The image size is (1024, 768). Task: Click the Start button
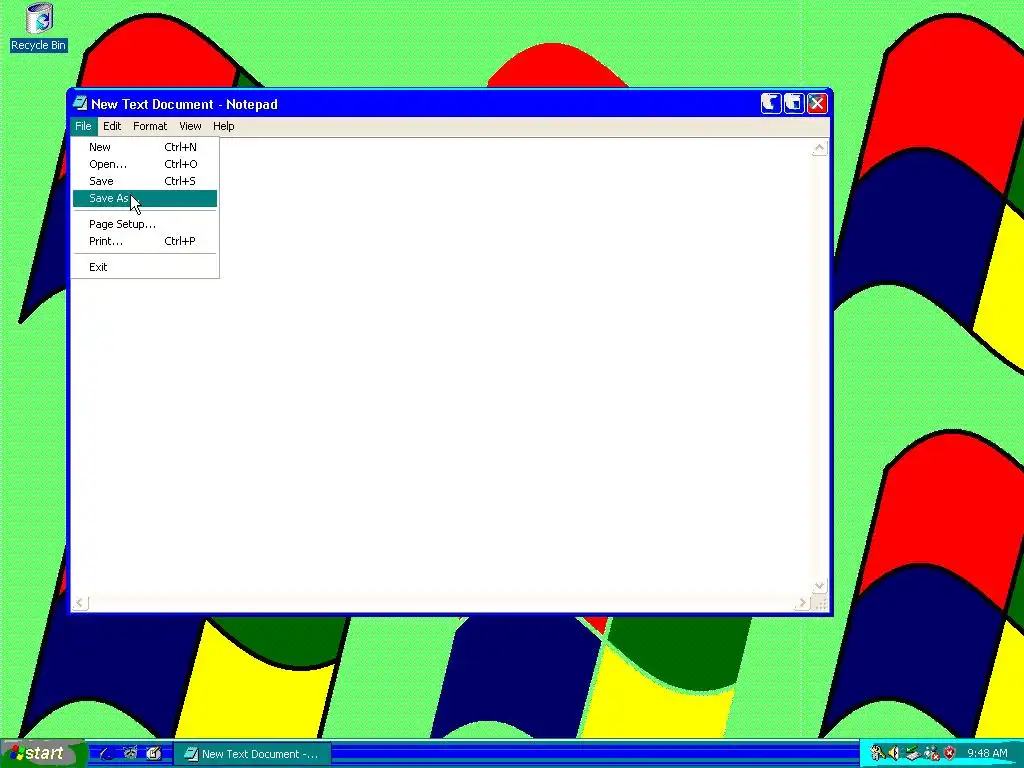tap(43, 754)
